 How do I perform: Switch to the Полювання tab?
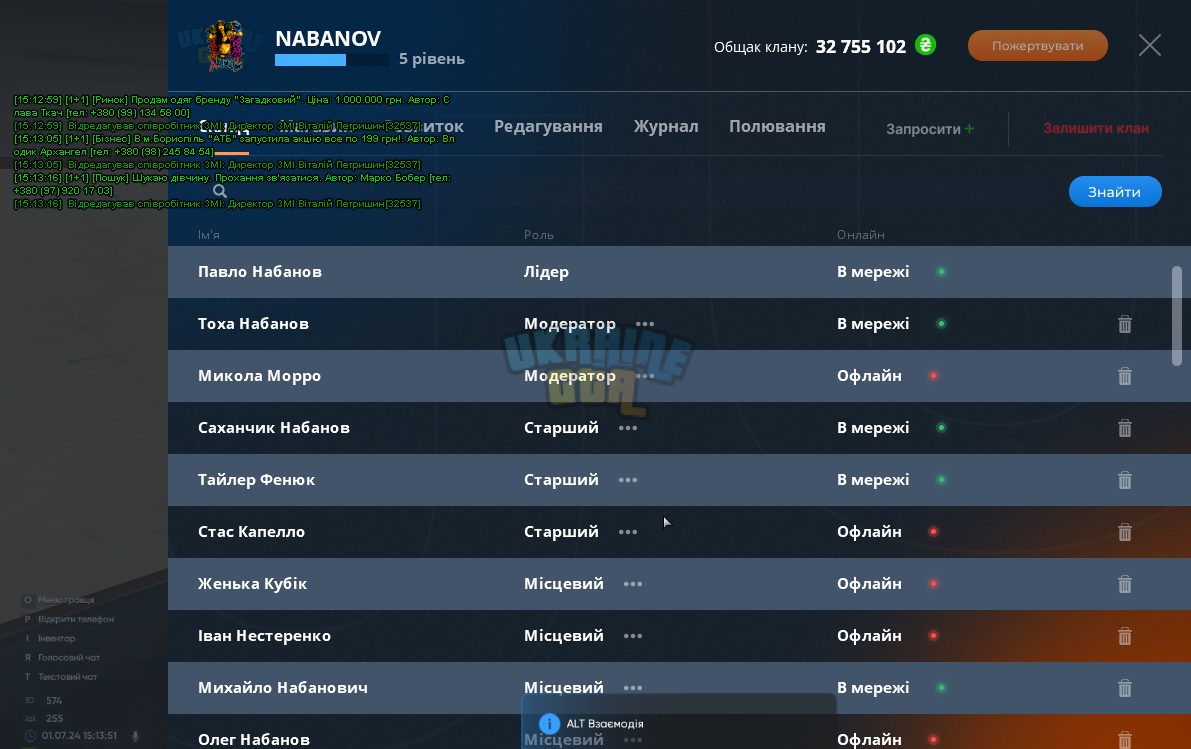tap(777, 127)
